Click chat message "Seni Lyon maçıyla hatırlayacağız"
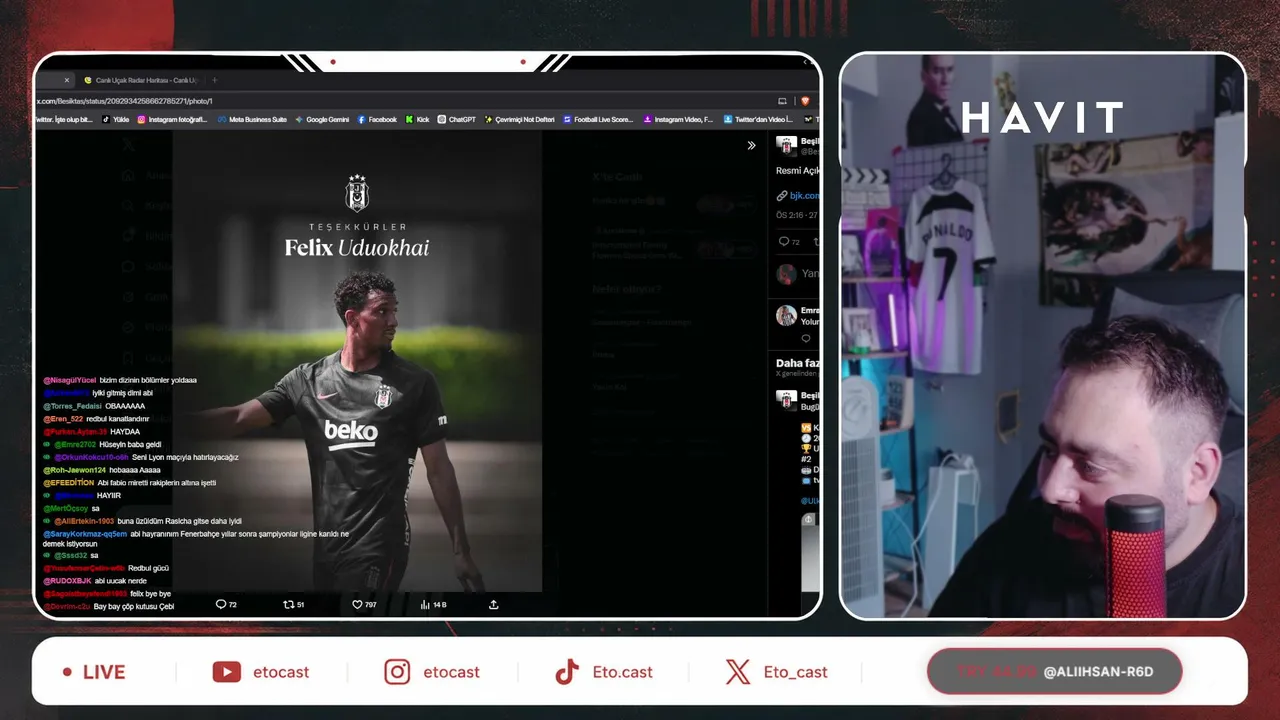The image size is (1280, 720). pos(185,457)
